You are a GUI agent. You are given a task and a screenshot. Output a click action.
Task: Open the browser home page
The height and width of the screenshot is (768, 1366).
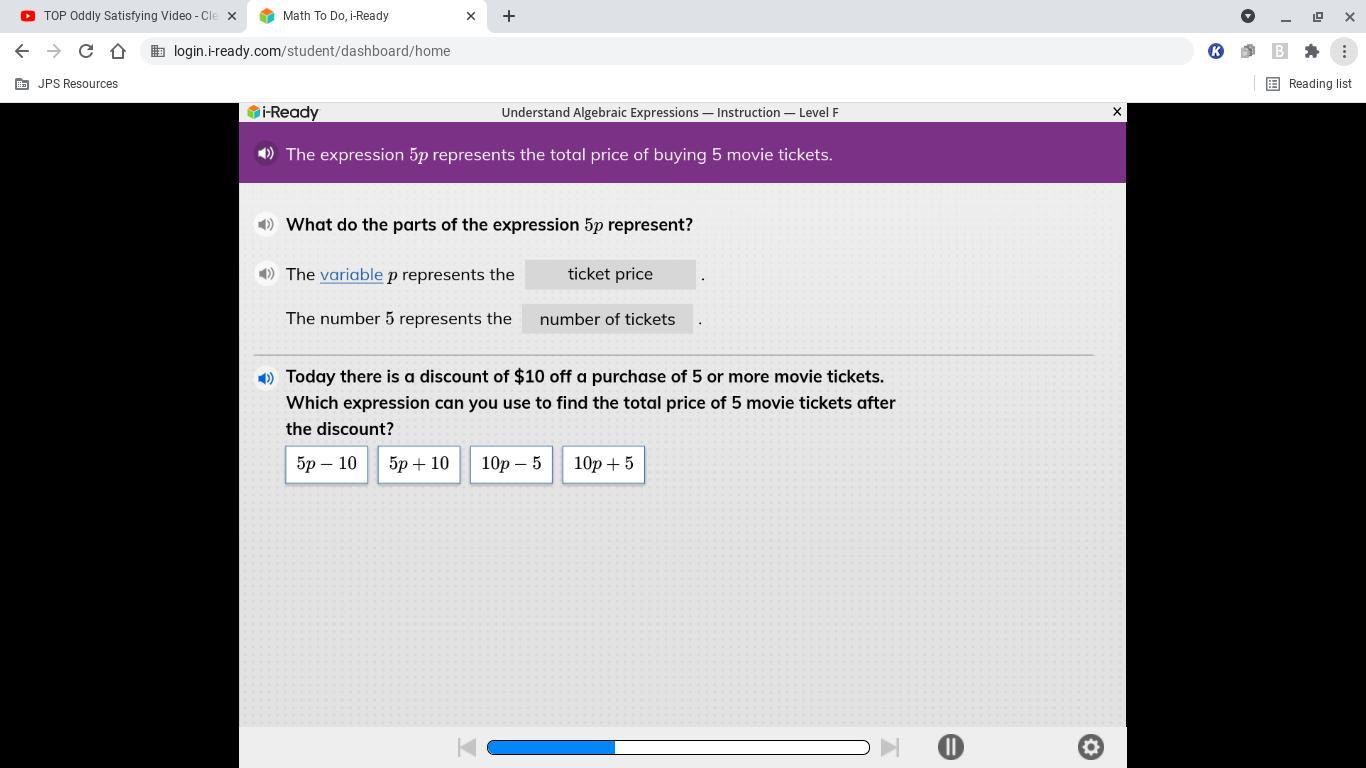click(x=118, y=51)
